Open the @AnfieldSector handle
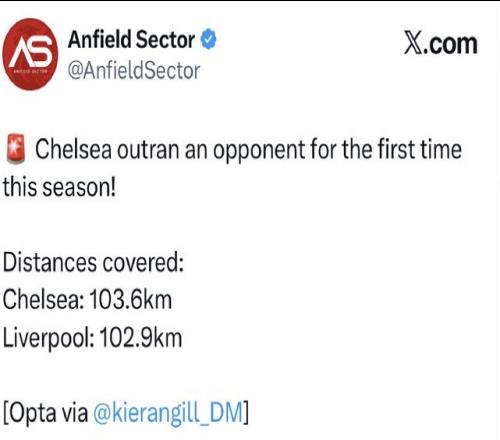The width and height of the screenshot is (500, 440). [x=134, y=71]
